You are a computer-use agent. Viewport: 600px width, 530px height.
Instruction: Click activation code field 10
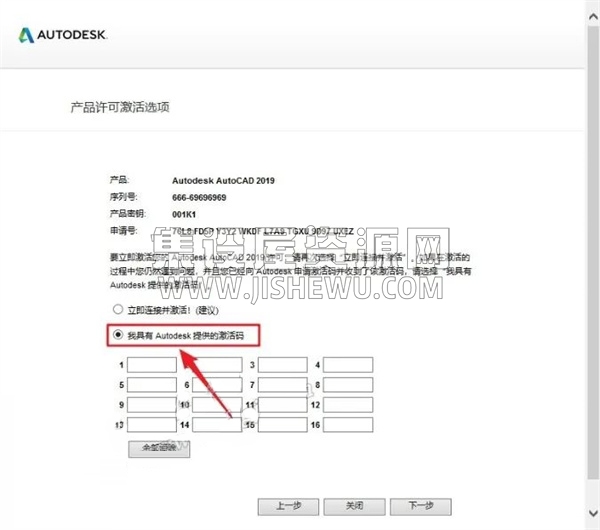click(217, 404)
